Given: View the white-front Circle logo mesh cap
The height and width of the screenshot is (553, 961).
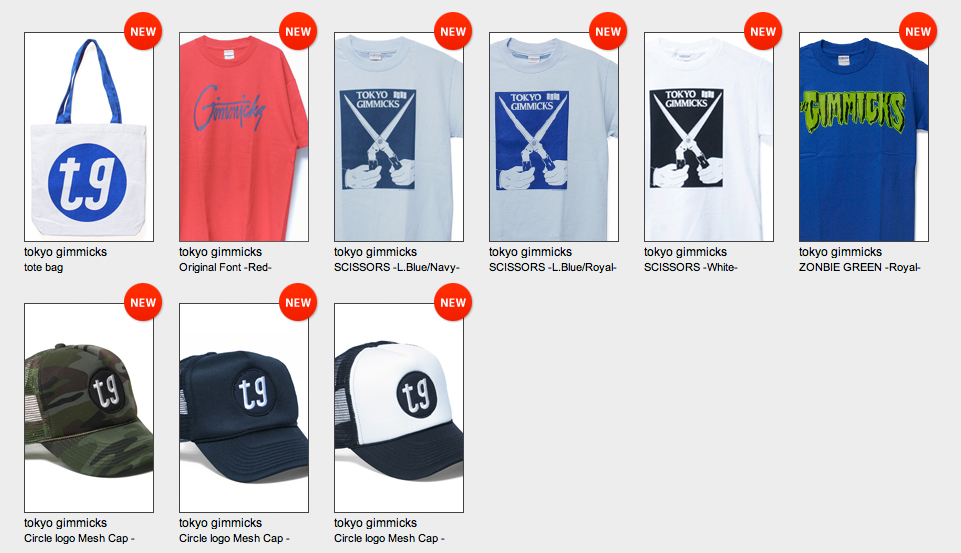Looking at the screenshot, I should tap(399, 408).
